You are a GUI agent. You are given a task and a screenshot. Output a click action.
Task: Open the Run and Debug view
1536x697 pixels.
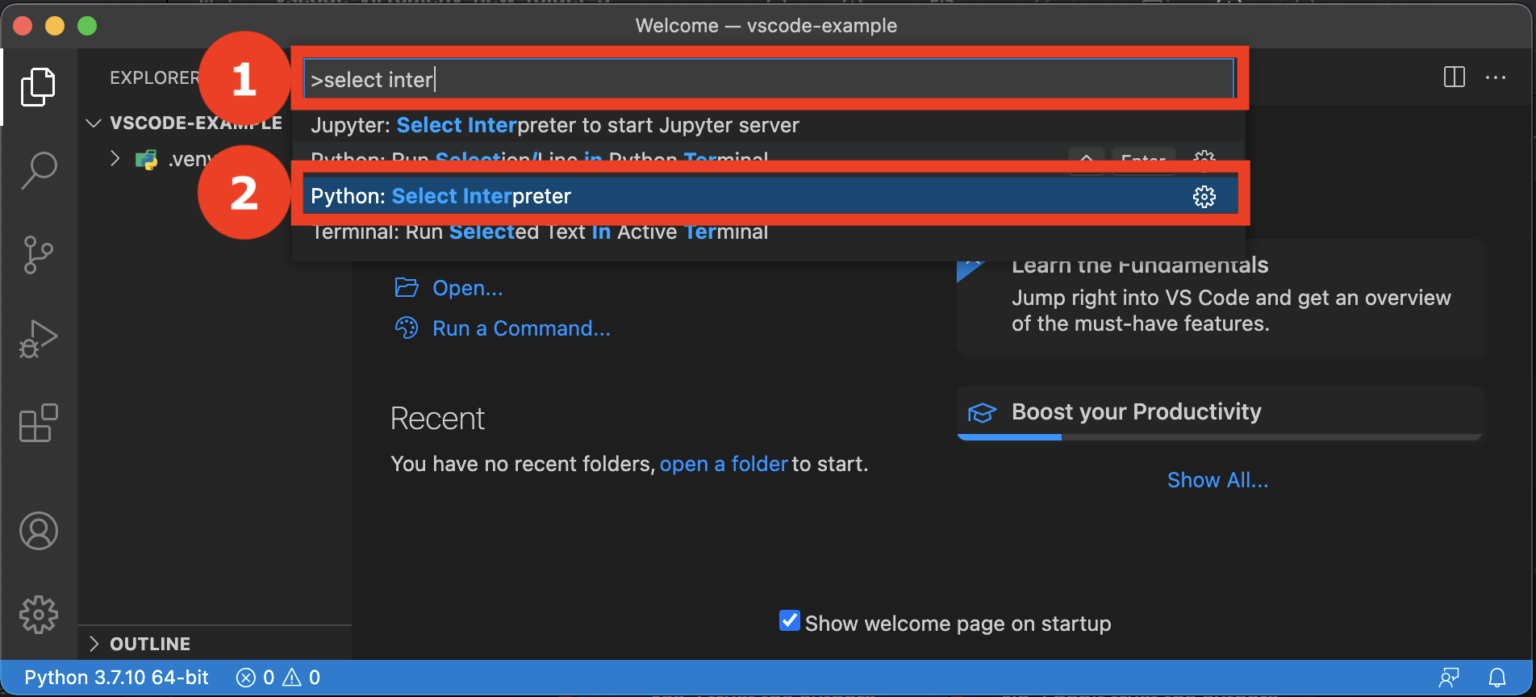(38, 338)
